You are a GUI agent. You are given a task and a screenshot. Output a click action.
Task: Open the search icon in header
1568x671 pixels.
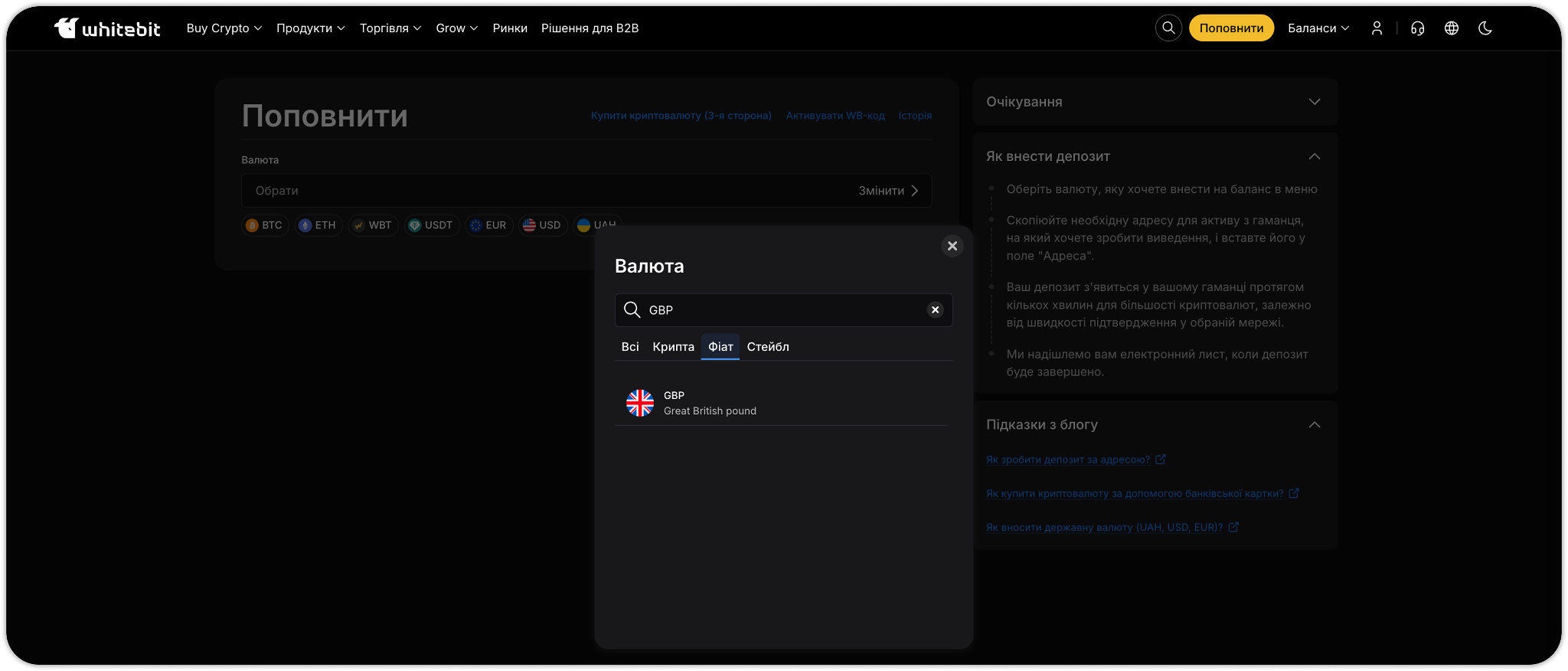pyautogui.click(x=1168, y=28)
